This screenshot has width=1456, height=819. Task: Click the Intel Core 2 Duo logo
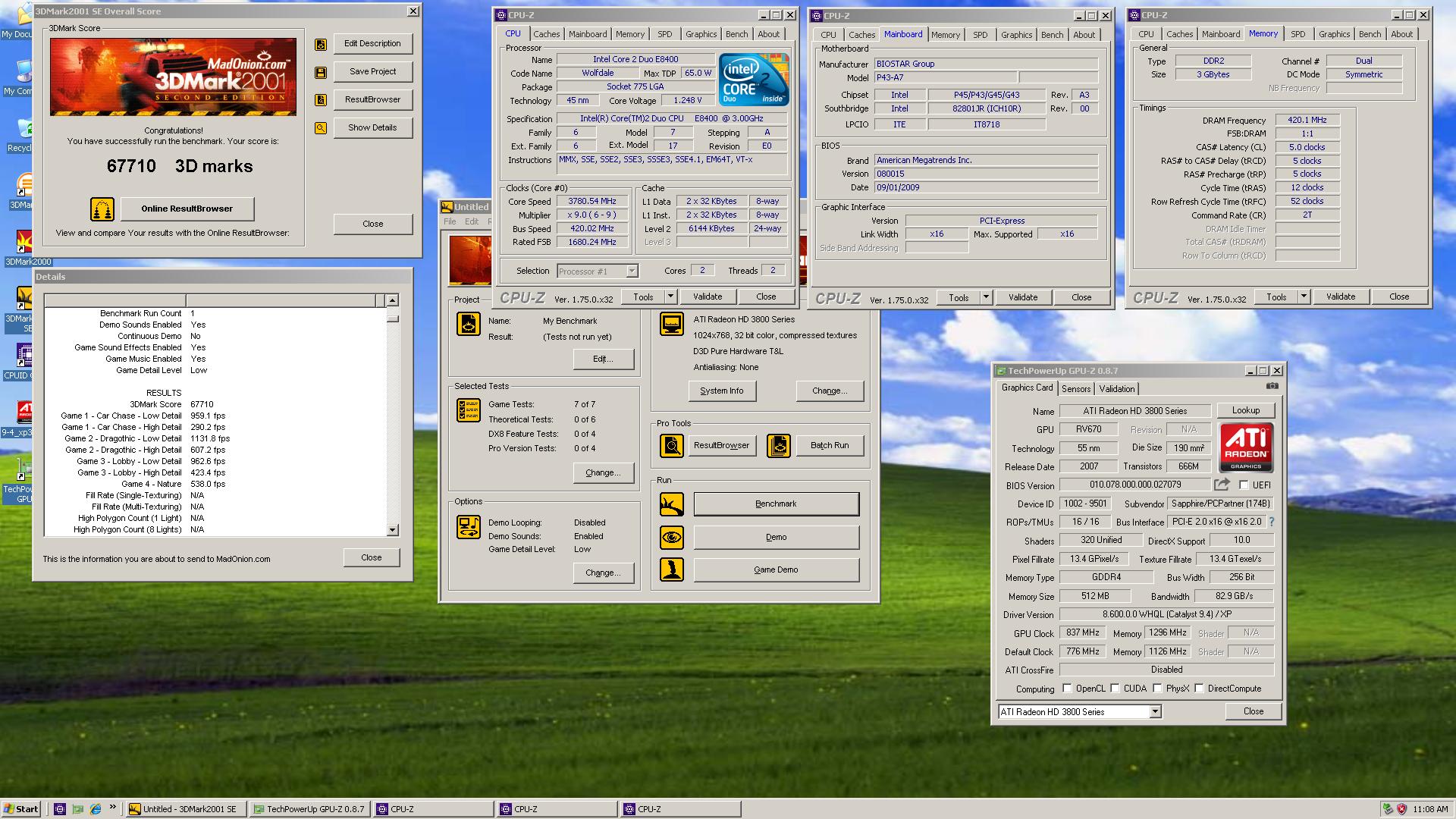pyautogui.click(x=754, y=80)
